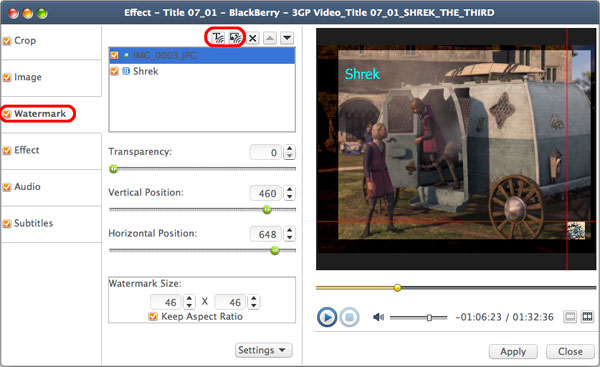Move the watermark down in list
This screenshot has height=367, width=600.
coord(287,38)
